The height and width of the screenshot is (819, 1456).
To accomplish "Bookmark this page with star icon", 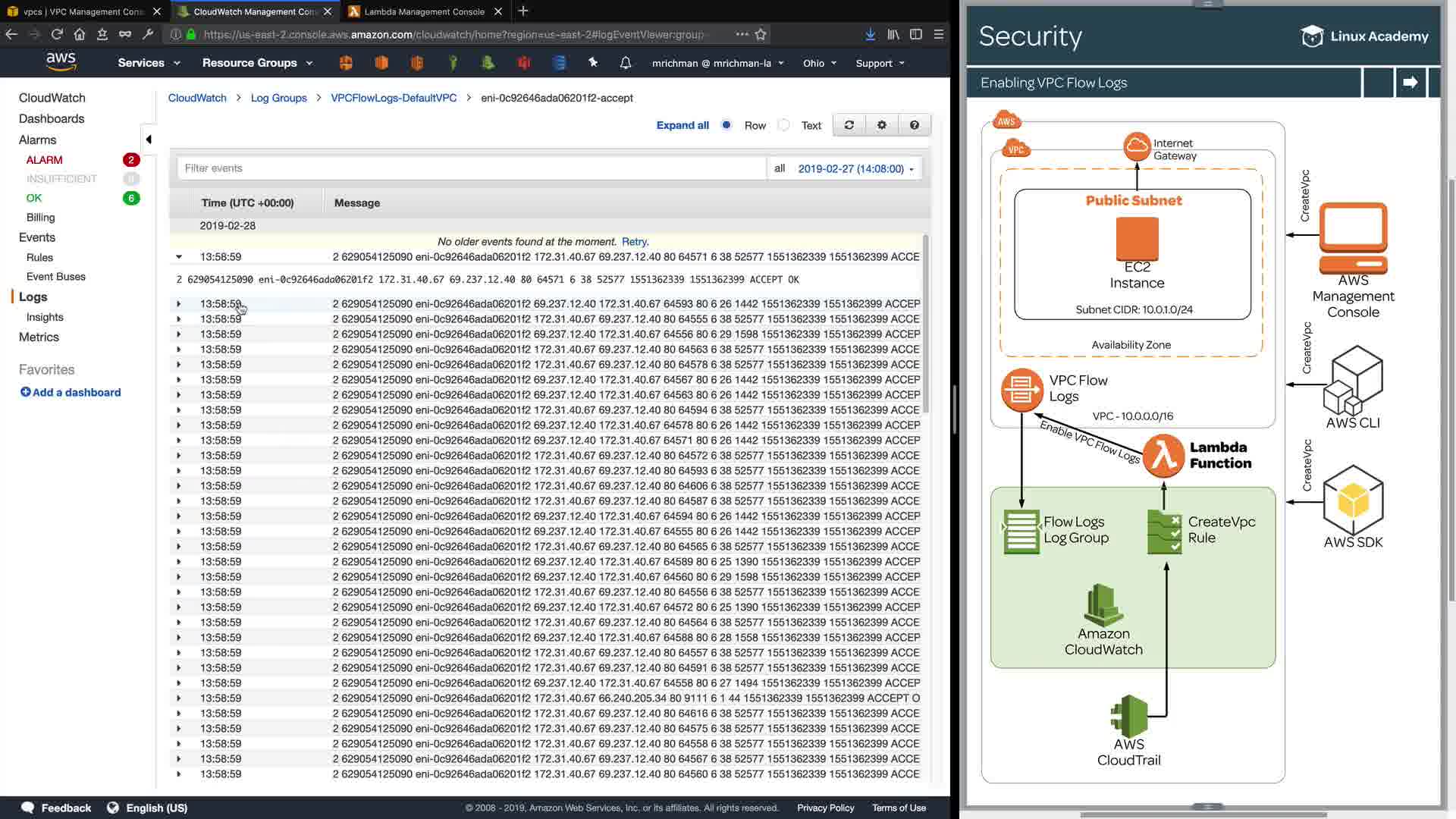I will (761, 34).
